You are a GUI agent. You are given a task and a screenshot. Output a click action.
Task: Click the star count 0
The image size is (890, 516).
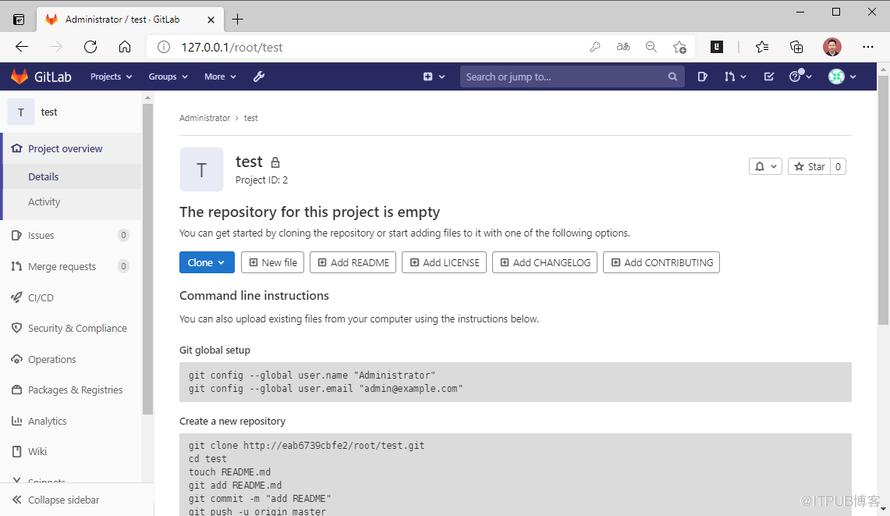[838, 166]
